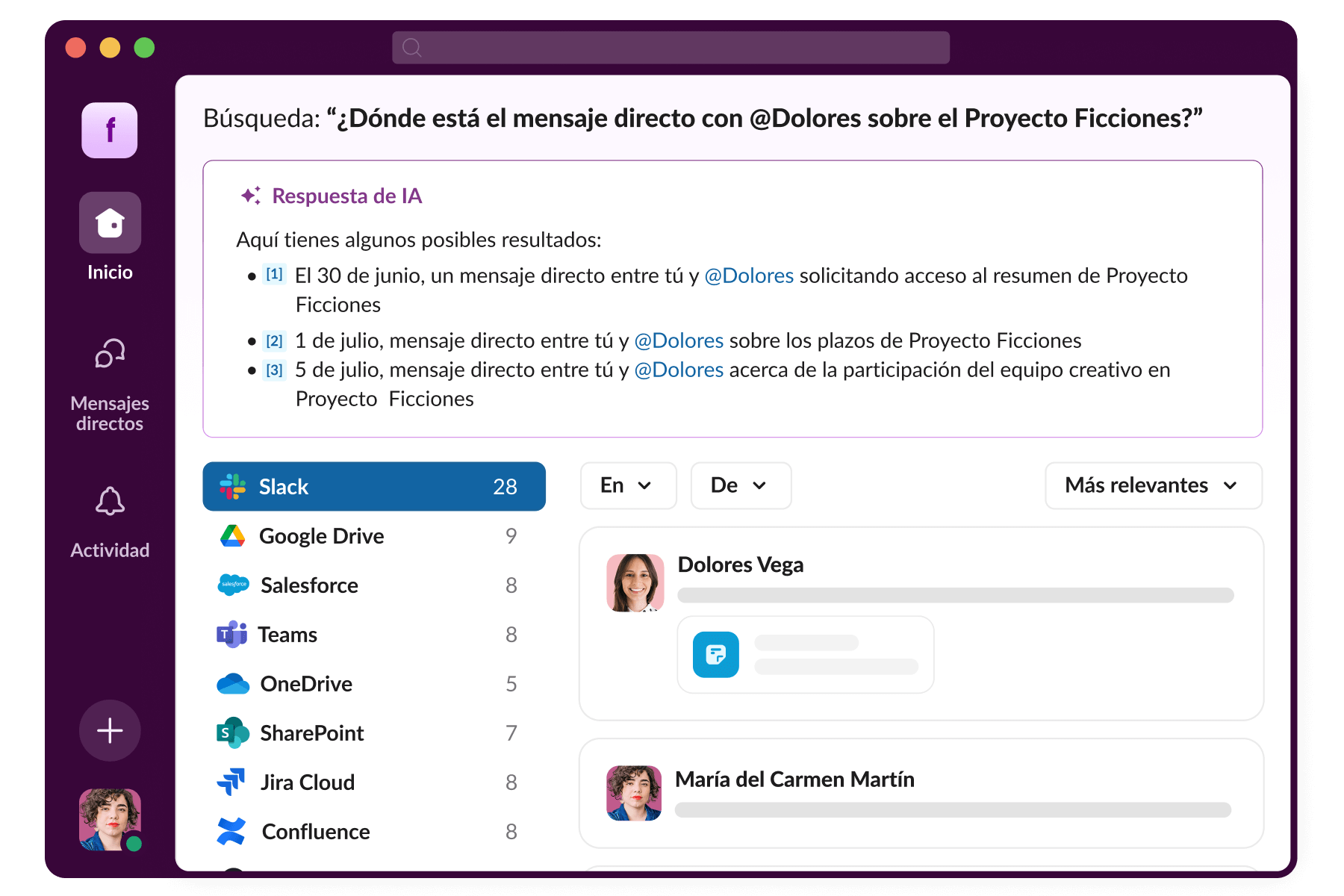Click the magnifier icon in search bar
This screenshot has height=896, width=1344.
click(x=412, y=48)
